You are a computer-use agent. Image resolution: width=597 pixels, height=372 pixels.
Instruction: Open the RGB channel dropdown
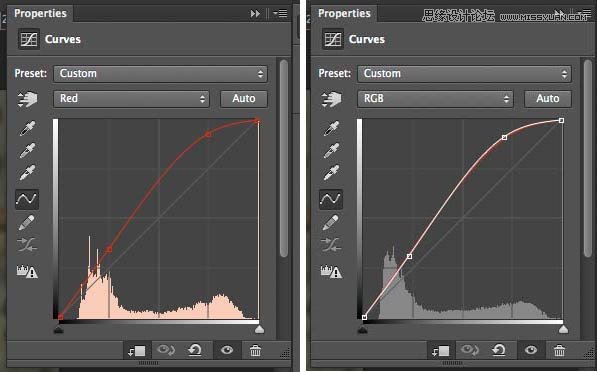[435, 99]
